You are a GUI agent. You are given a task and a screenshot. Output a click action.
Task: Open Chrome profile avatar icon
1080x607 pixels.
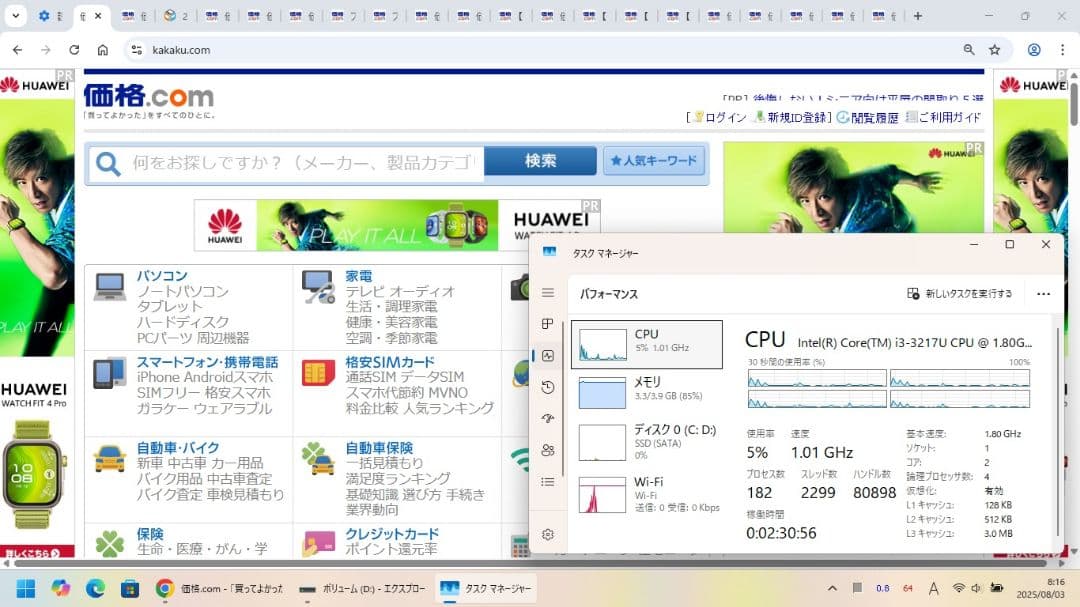(1034, 50)
